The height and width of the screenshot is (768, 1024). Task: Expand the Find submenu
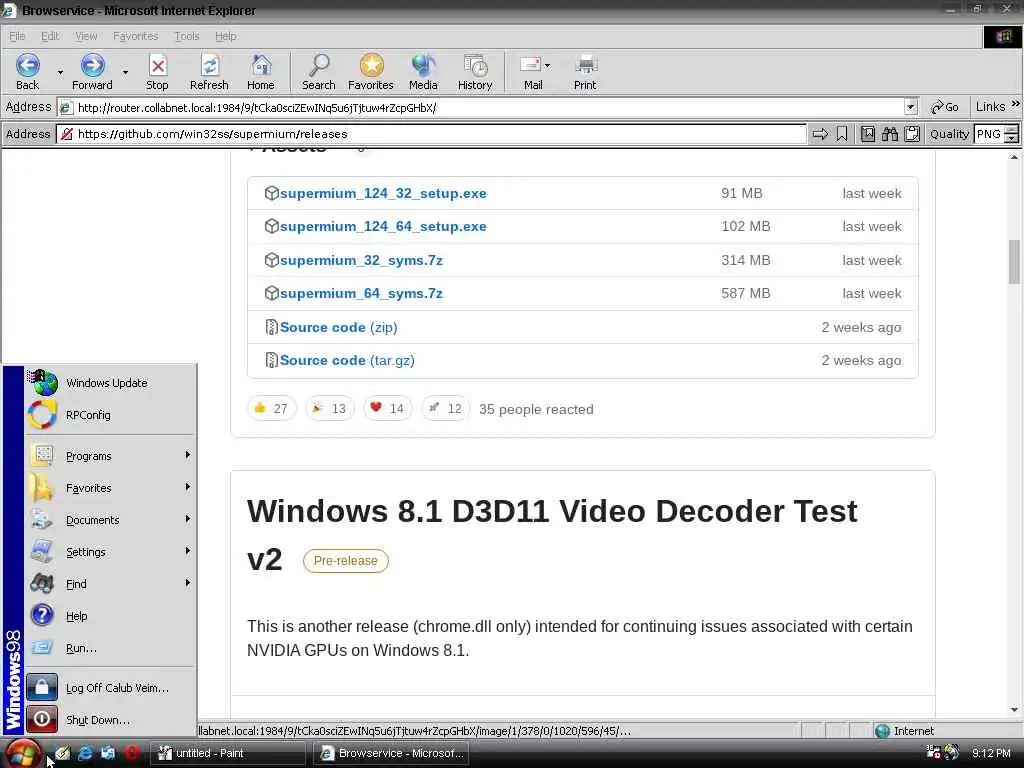point(111,583)
